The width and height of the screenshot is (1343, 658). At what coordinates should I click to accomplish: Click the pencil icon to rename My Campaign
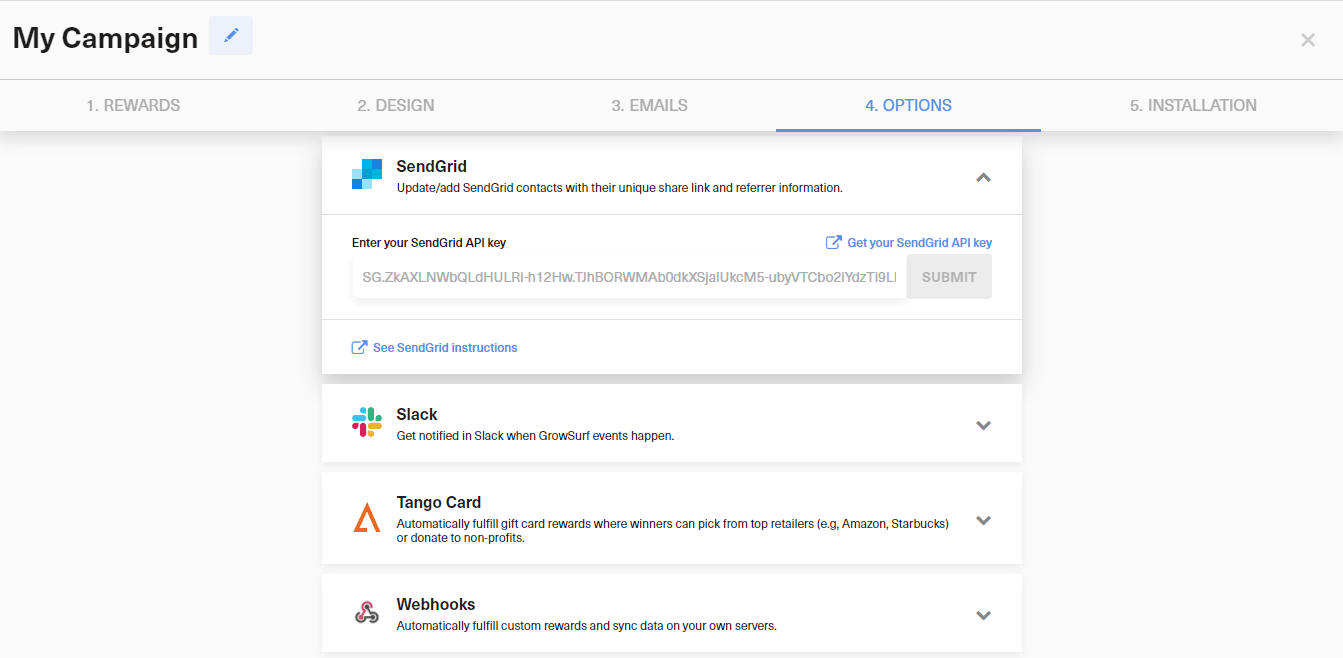click(x=230, y=36)
